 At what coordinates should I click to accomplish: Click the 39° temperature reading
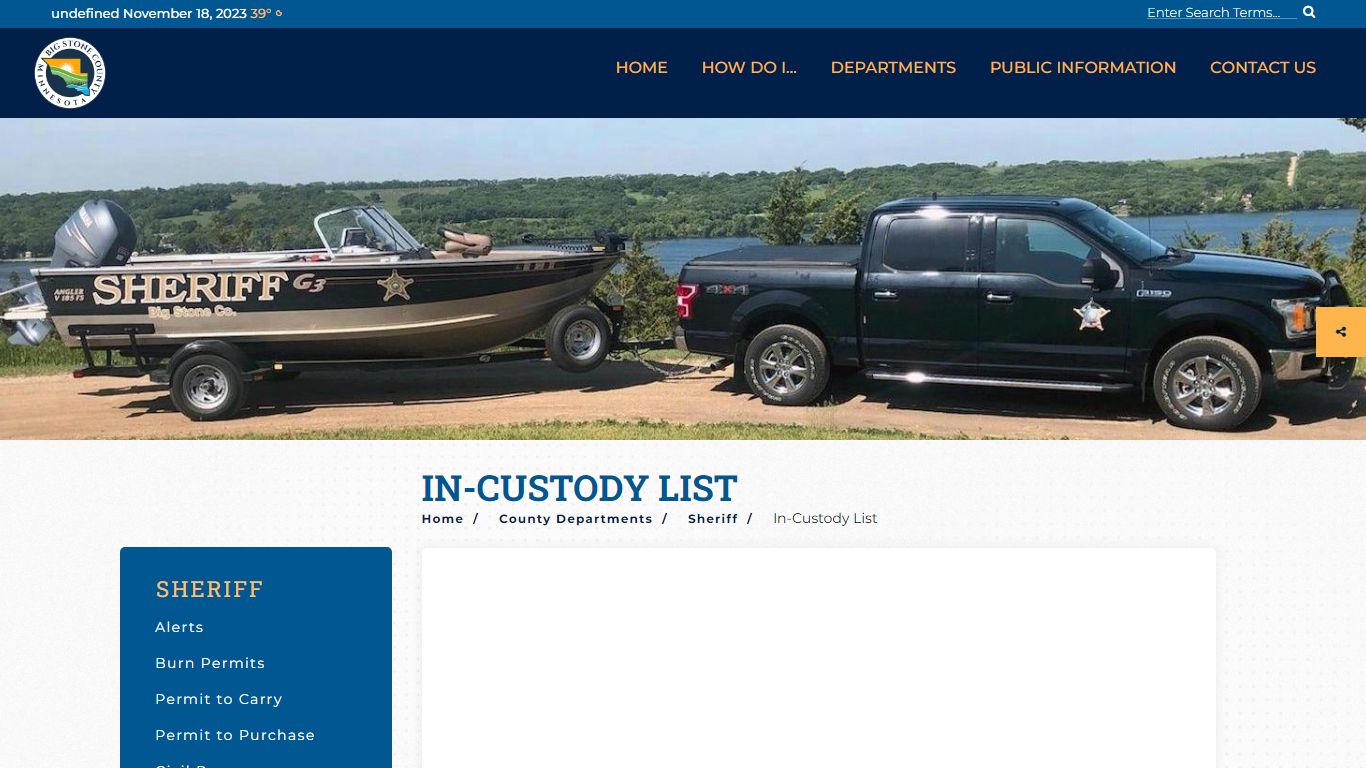pos(261,14)
